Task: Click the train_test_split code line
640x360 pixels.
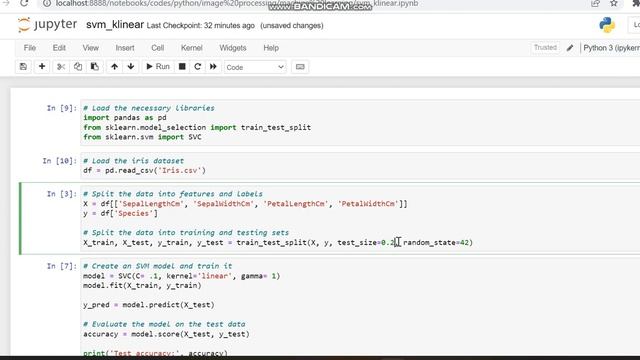Action: (278, 242)
